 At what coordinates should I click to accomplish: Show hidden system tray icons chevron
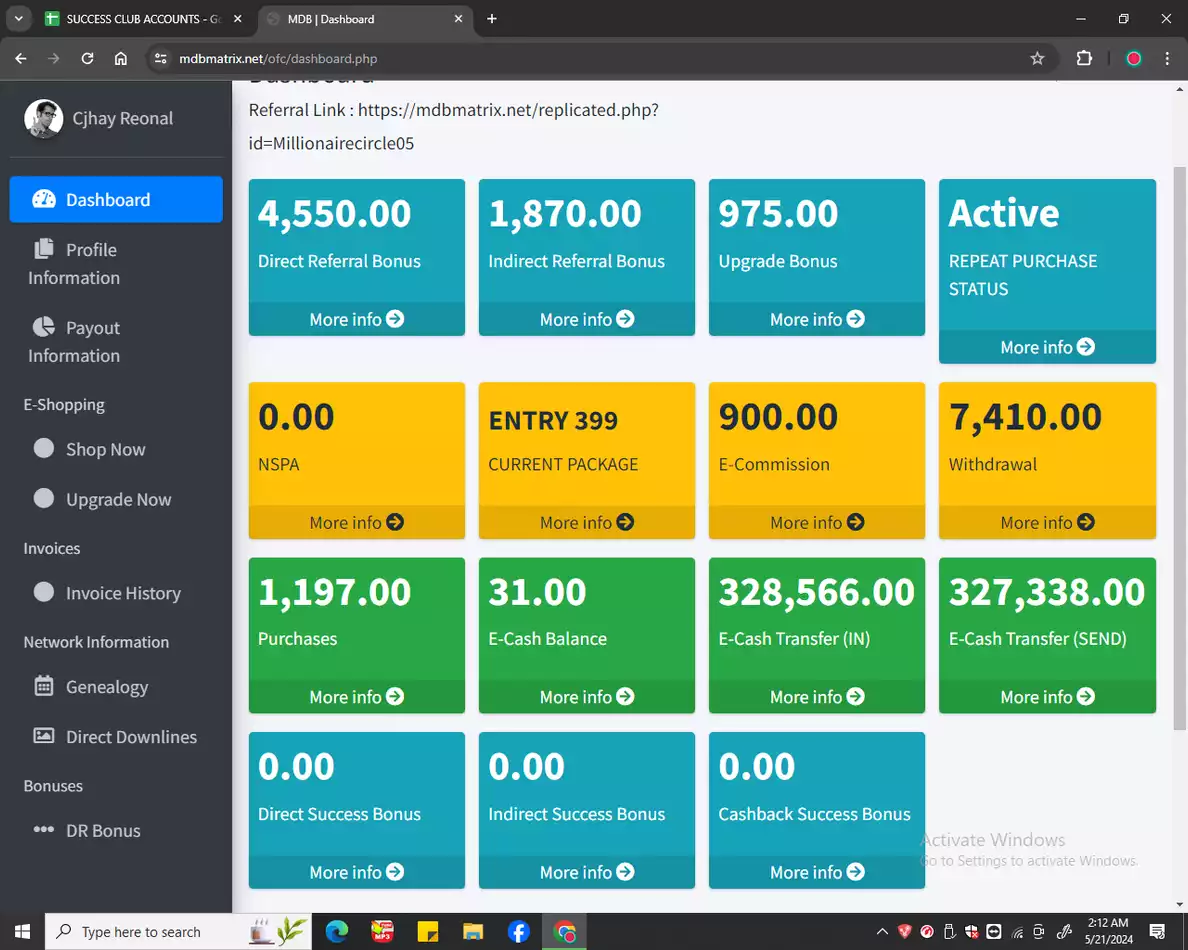click(x=882, y=932)
